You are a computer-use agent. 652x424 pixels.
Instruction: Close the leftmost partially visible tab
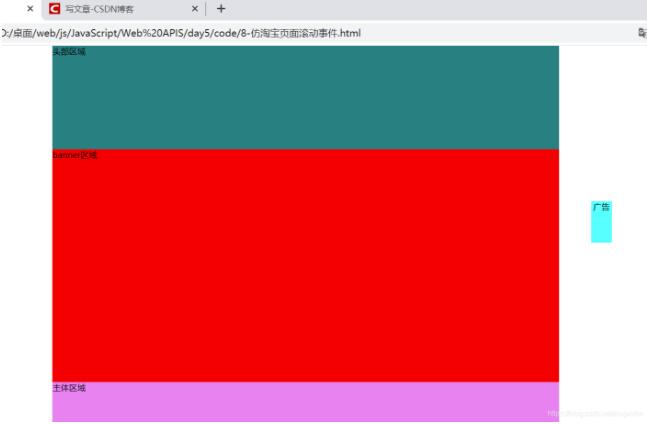[30, 8]
